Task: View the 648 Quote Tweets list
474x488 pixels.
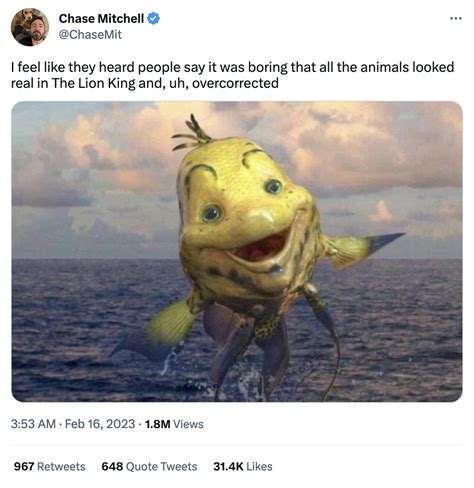Action: click(x=149, y=466)
